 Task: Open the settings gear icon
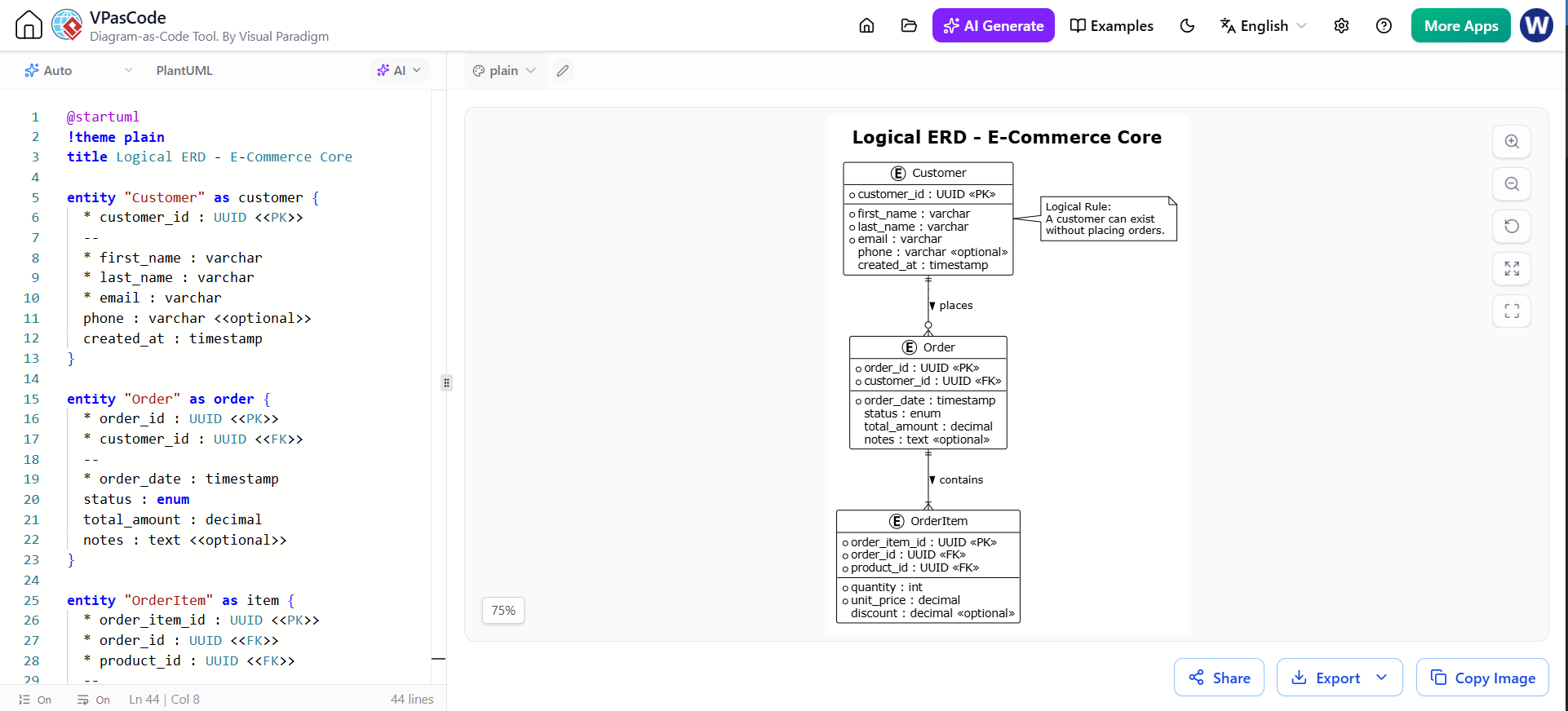[x=1341, y=25]
